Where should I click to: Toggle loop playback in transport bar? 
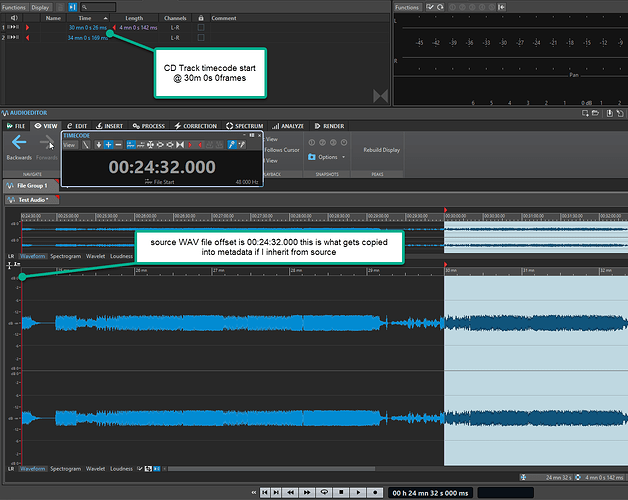pyautogui.click(x=324, y=492)
